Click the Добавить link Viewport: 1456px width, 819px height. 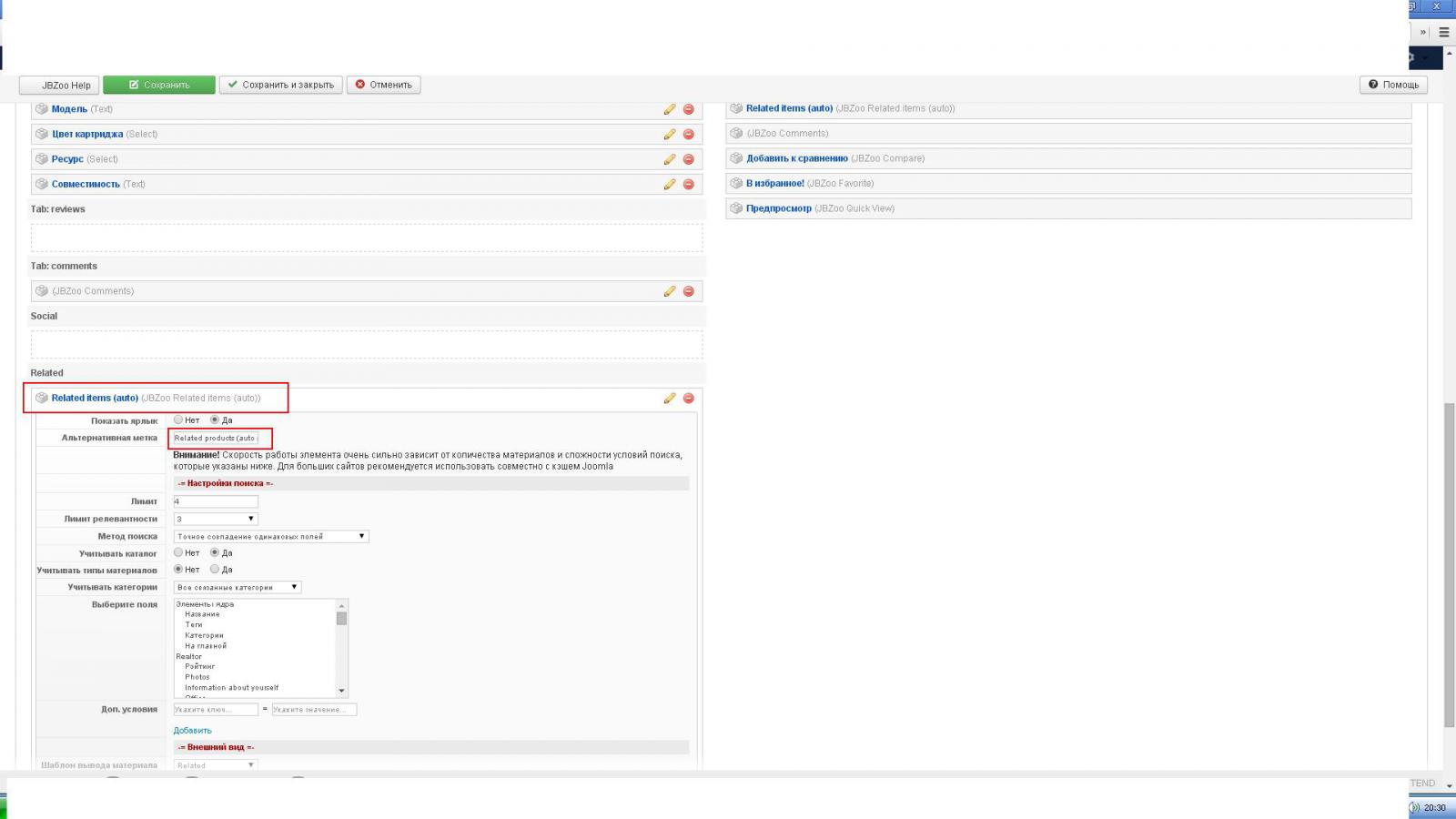click(x=192, y=731)
